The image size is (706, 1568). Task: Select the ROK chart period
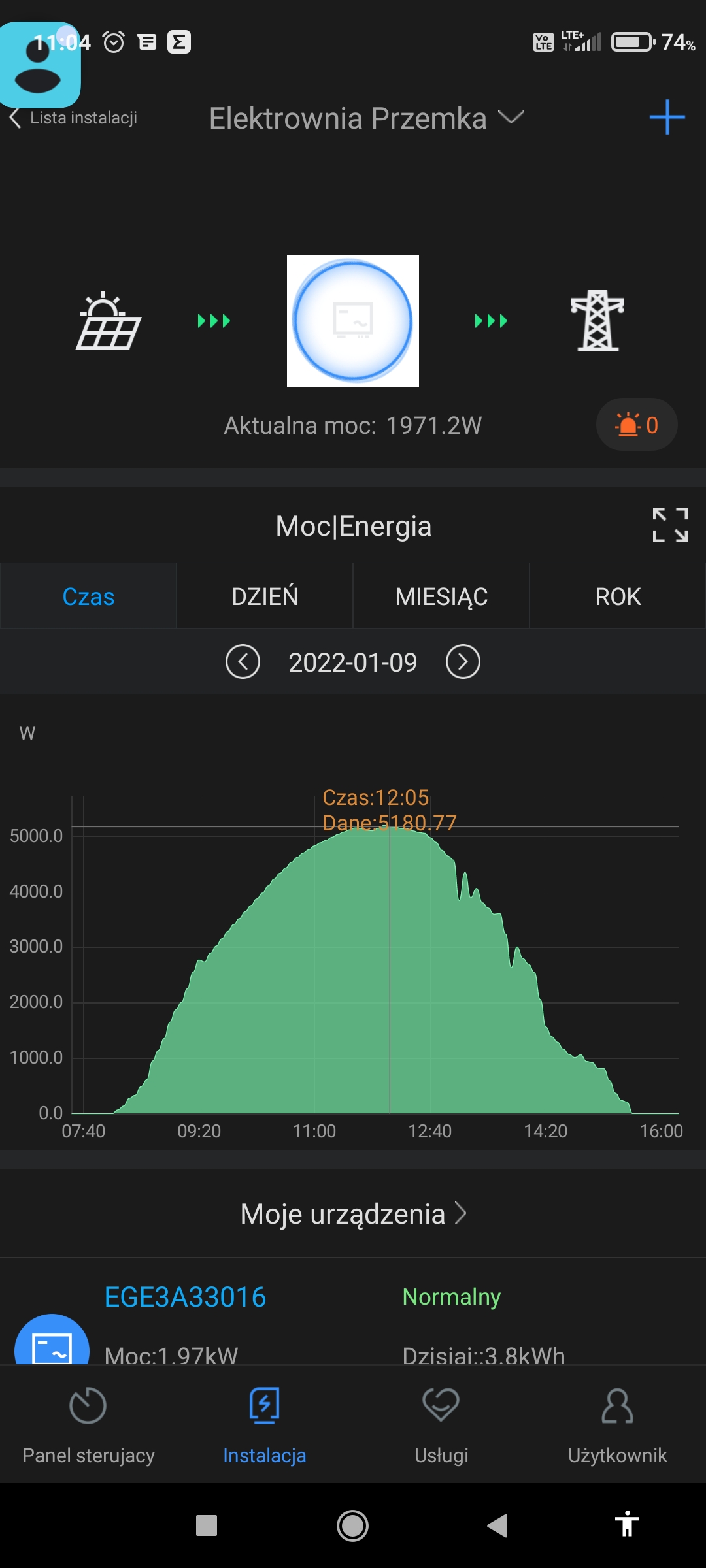click(618, 596)
